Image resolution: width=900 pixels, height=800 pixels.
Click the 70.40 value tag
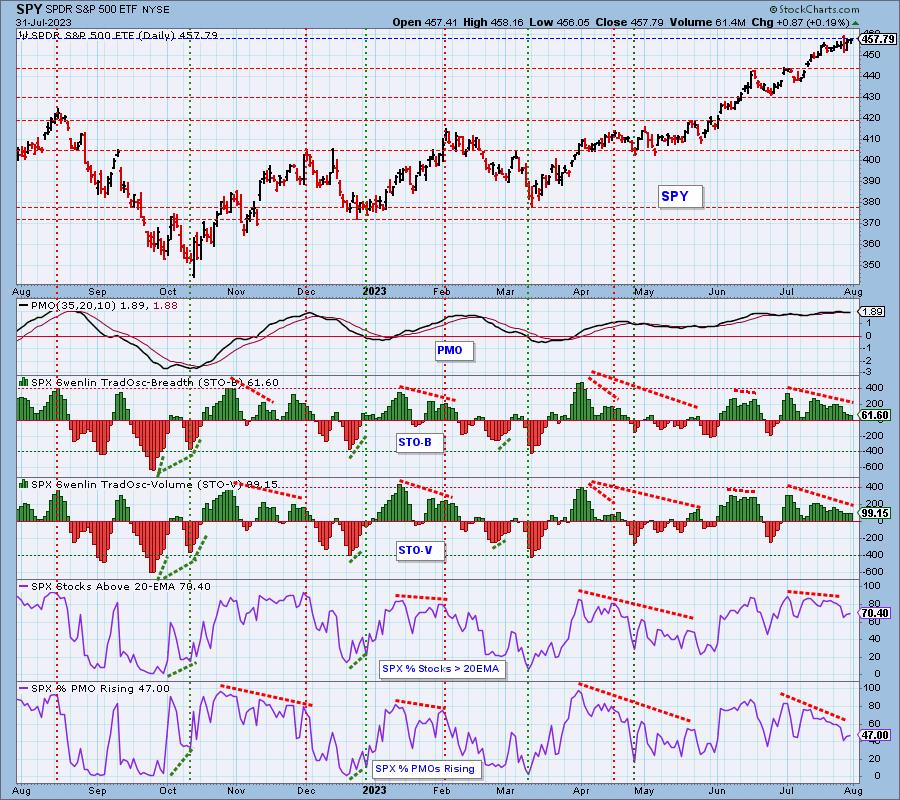[875, 613]
